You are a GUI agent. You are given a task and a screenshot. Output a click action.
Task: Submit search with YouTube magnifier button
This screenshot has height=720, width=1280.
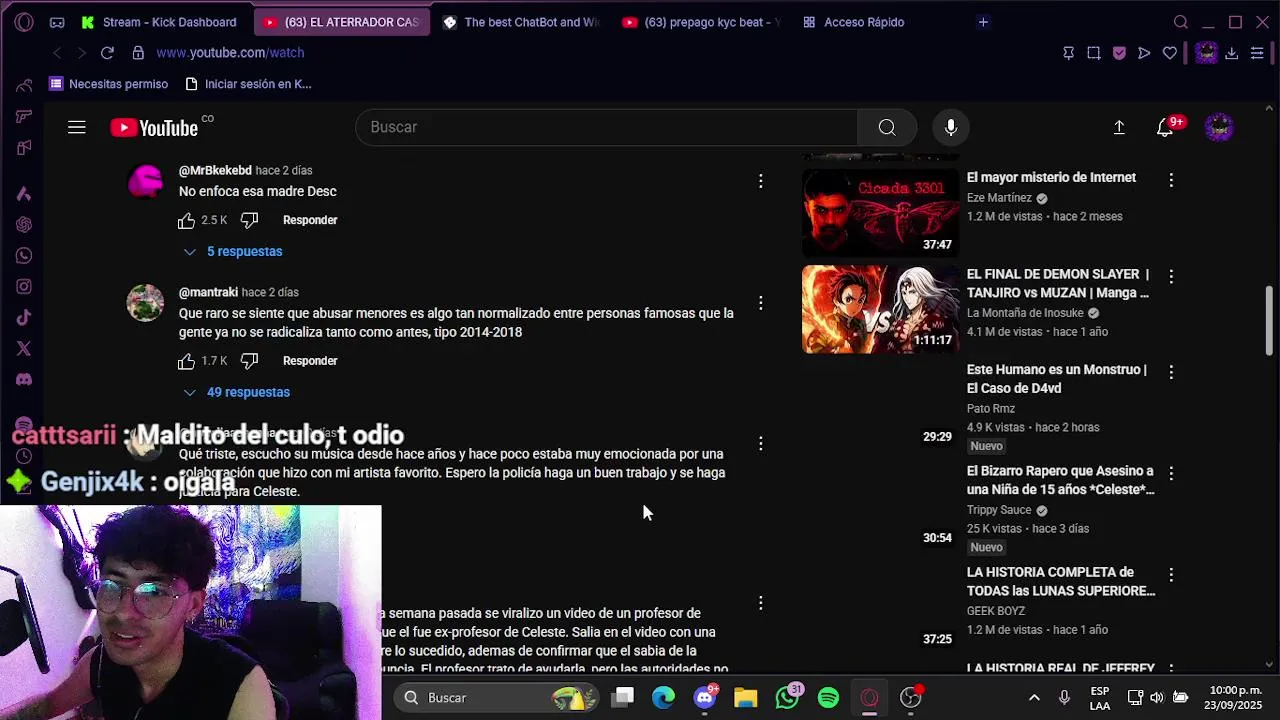coord(887,127)
